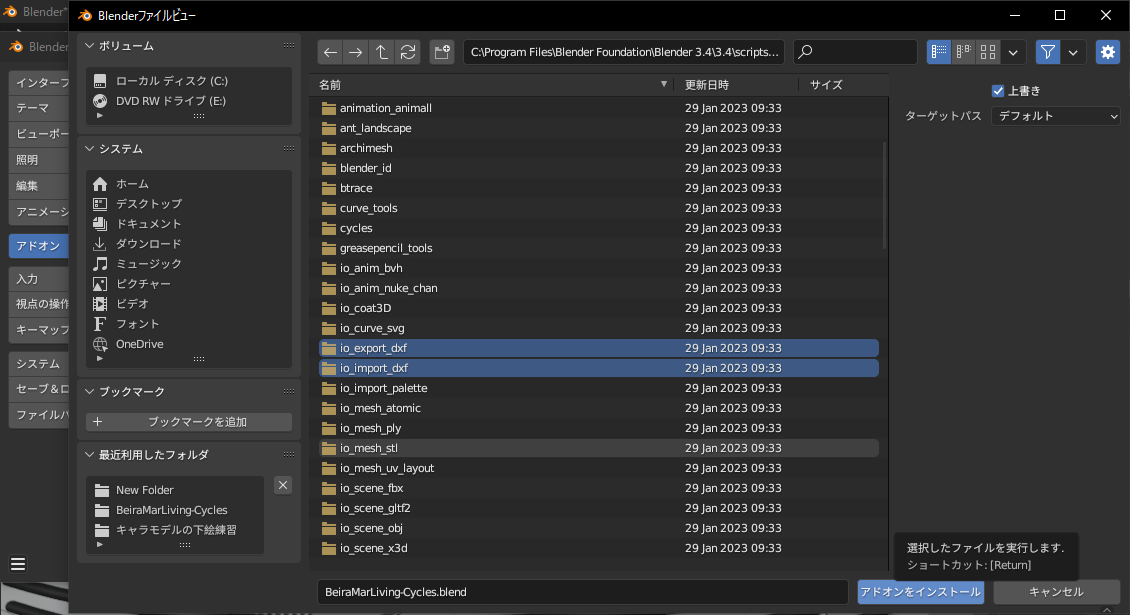The image size is (1130, 615).
Task: Select the io_export_dxf folder row
Action: click(598, 348)
